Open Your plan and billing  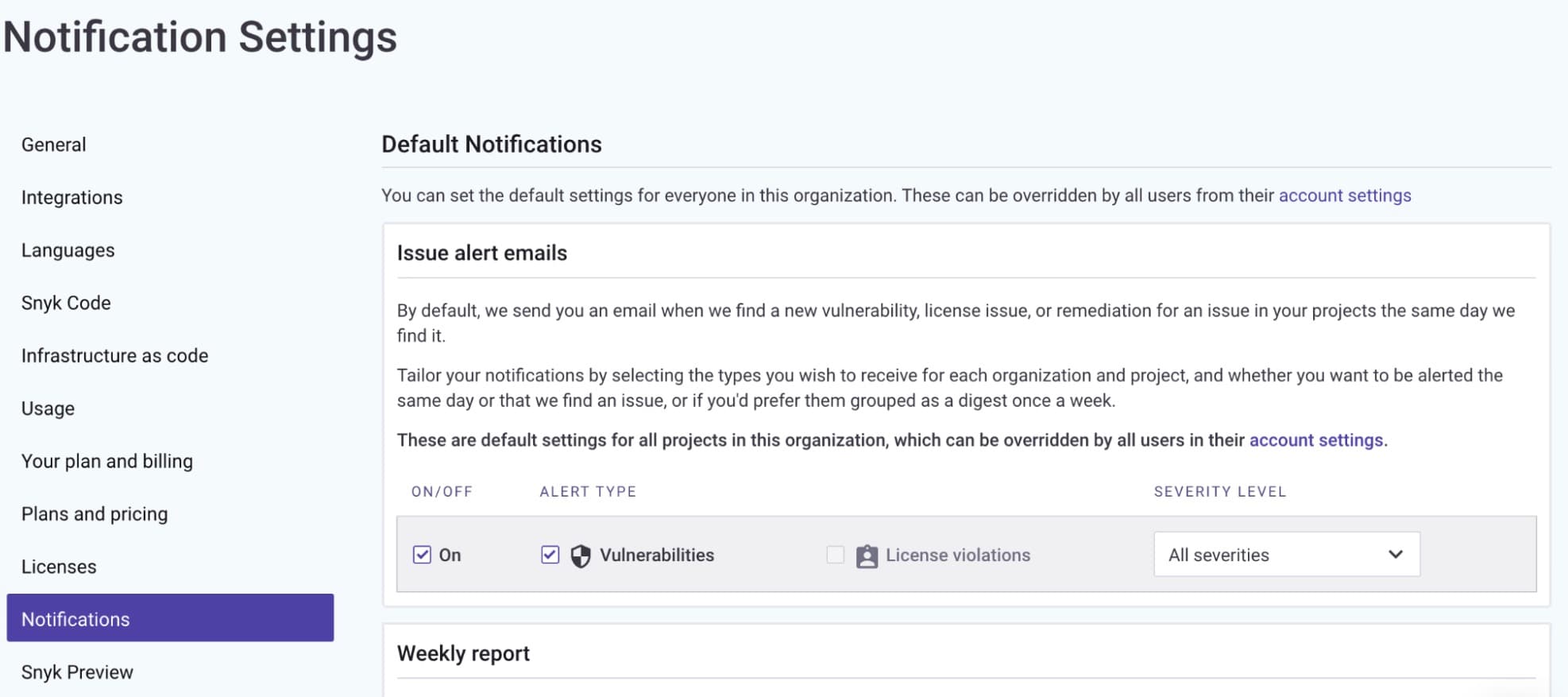[107, 461]
